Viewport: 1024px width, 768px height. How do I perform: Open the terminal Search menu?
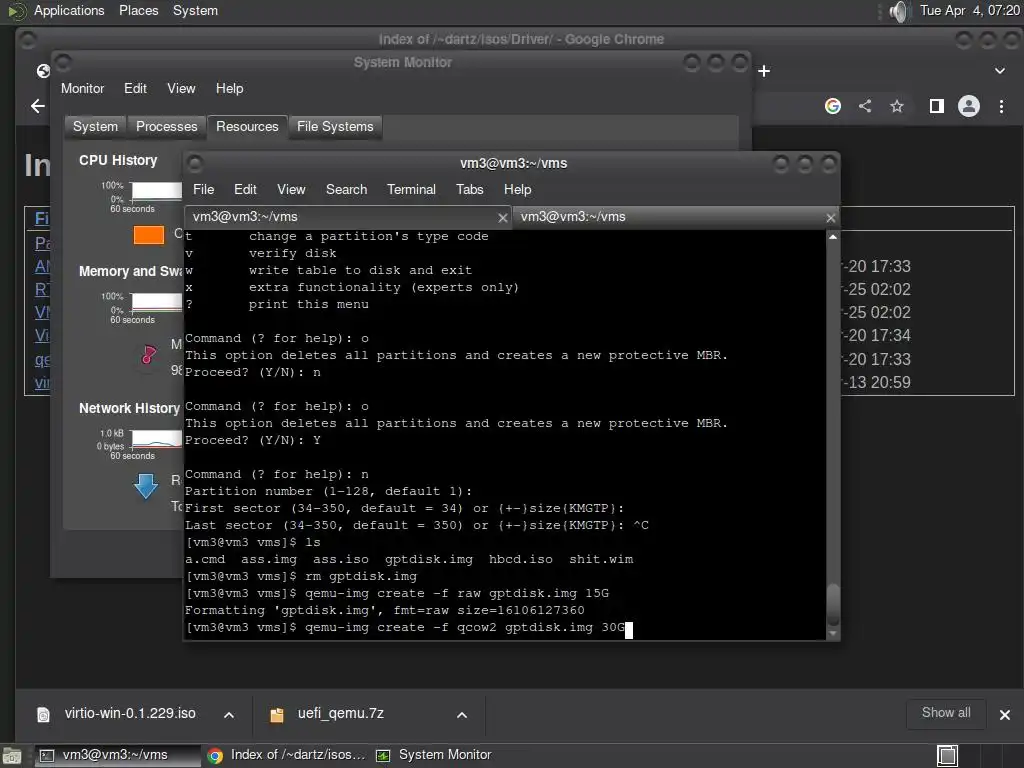point(346,189)
